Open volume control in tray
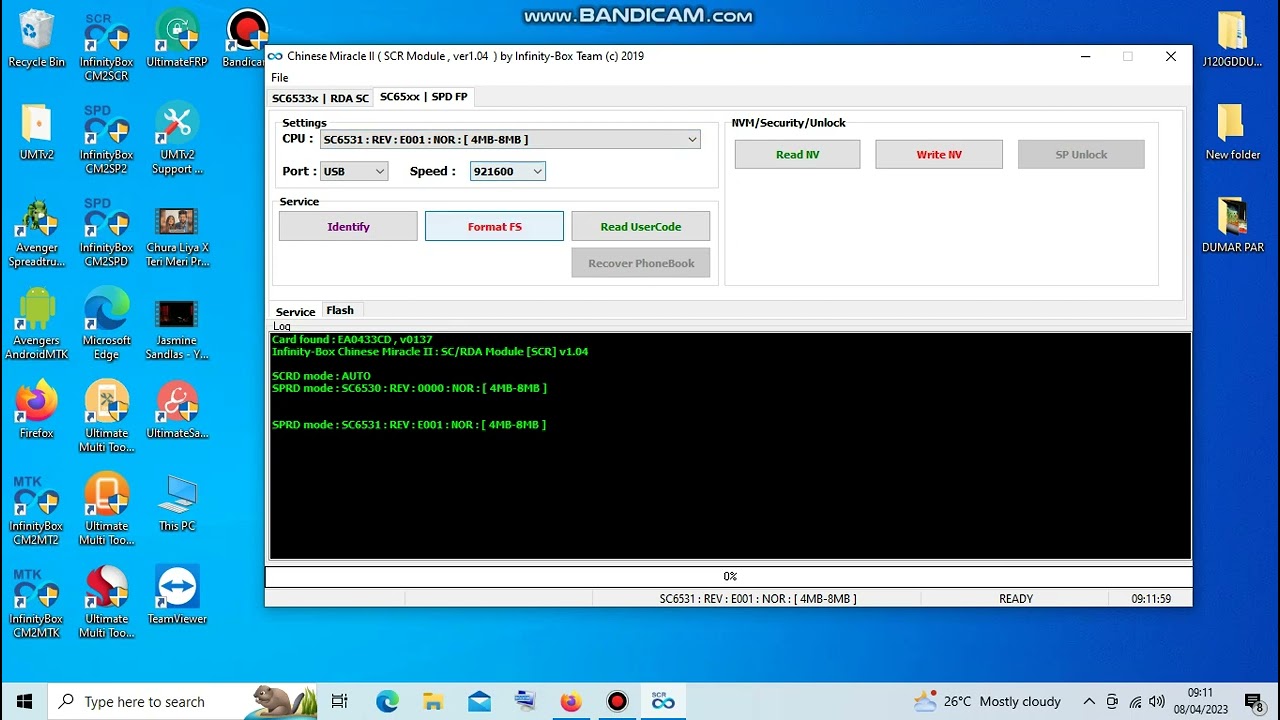This screenshot has width=1280, height=720. 1157,701
